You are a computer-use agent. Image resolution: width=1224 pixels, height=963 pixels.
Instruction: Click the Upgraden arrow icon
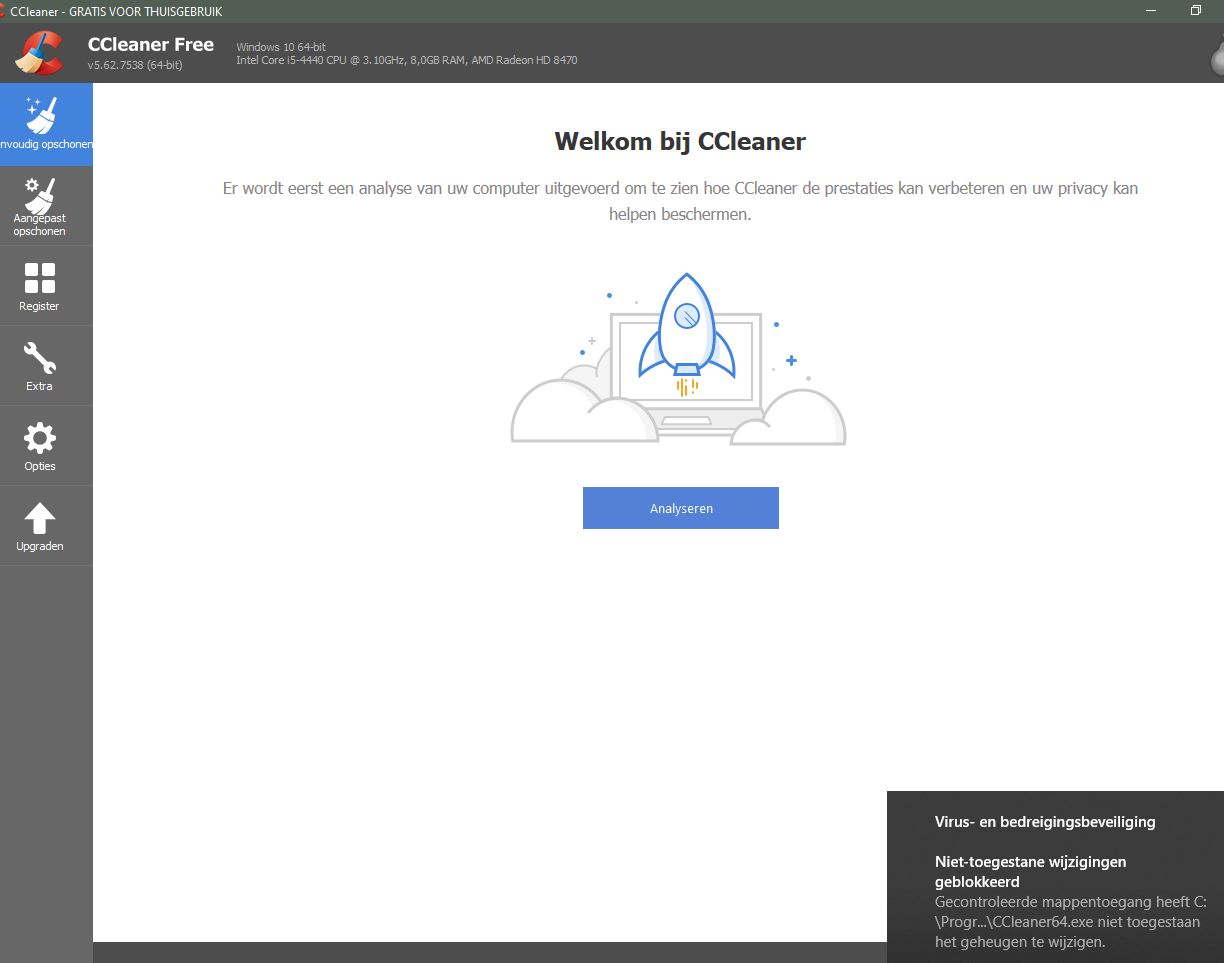click(40, 518)
